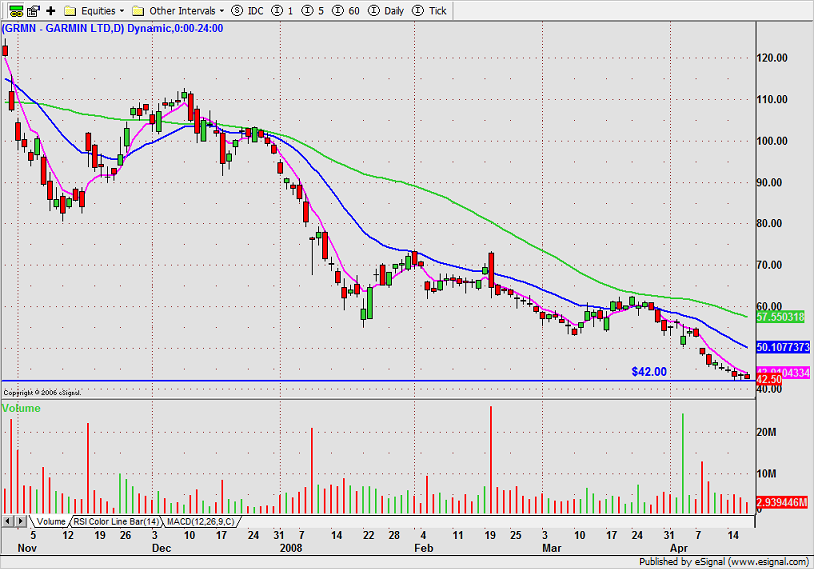The height and width of the screenshot is (569, 814).
Task: Click the 50.1077373 blue moving average value
Action: point(783,347)
